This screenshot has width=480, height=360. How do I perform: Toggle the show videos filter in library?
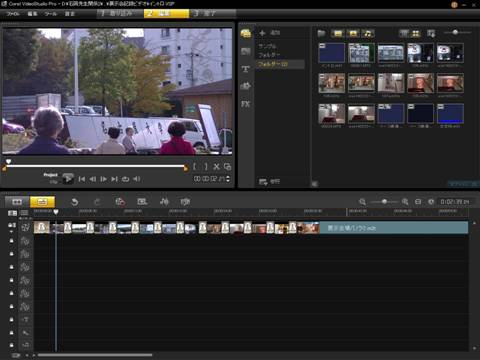click(x=338, y=33)
